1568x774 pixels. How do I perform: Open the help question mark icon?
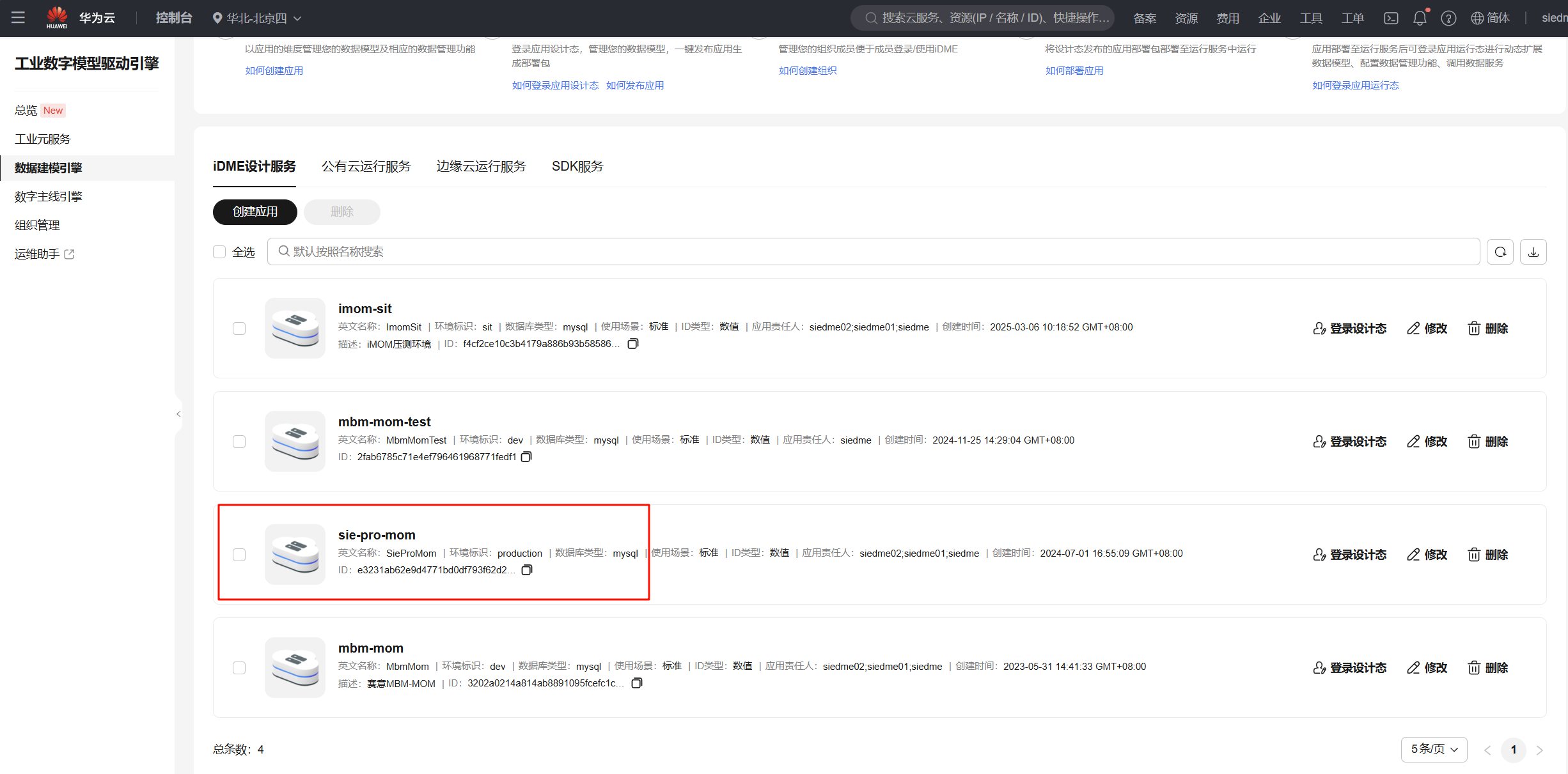tap(1448, 18)
